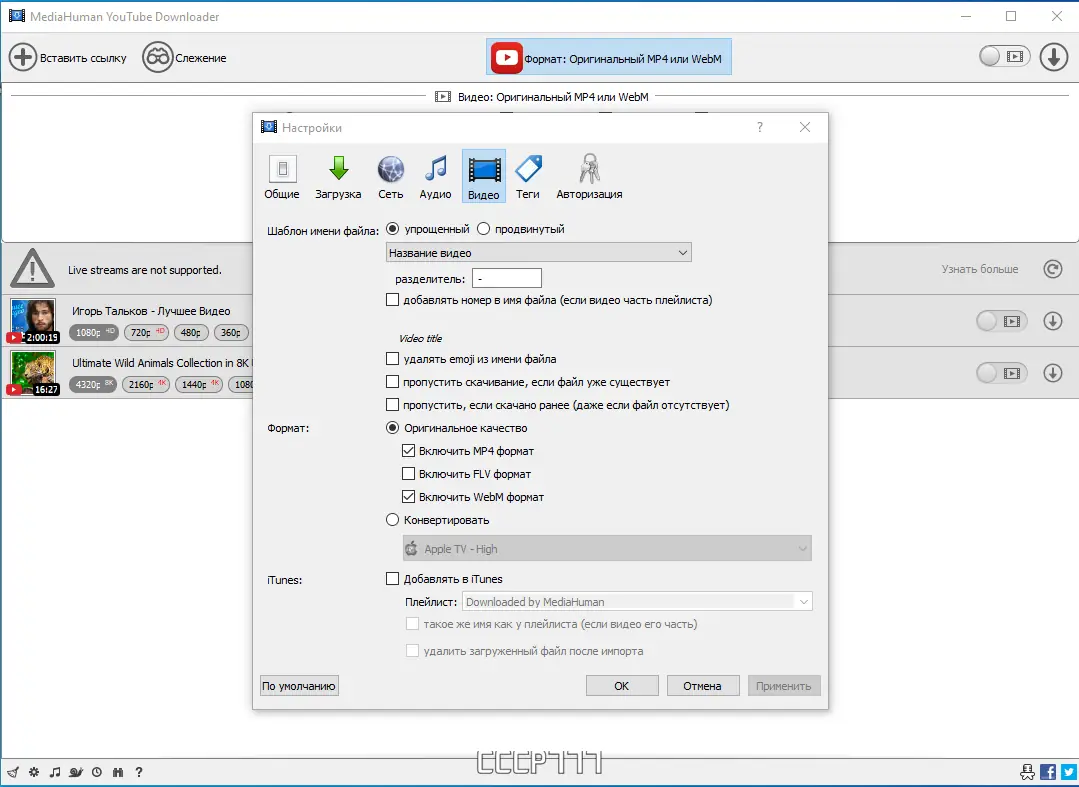Click the red YouTube format icon
The width and height of the screenshot is (1079, 787).
[506, 58]
